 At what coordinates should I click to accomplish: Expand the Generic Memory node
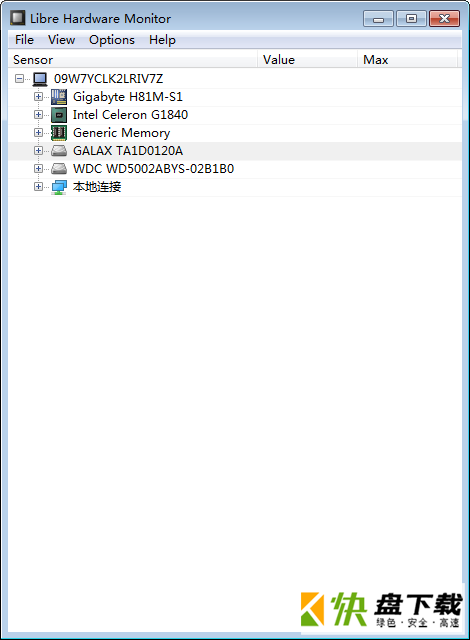coord(38,133)
